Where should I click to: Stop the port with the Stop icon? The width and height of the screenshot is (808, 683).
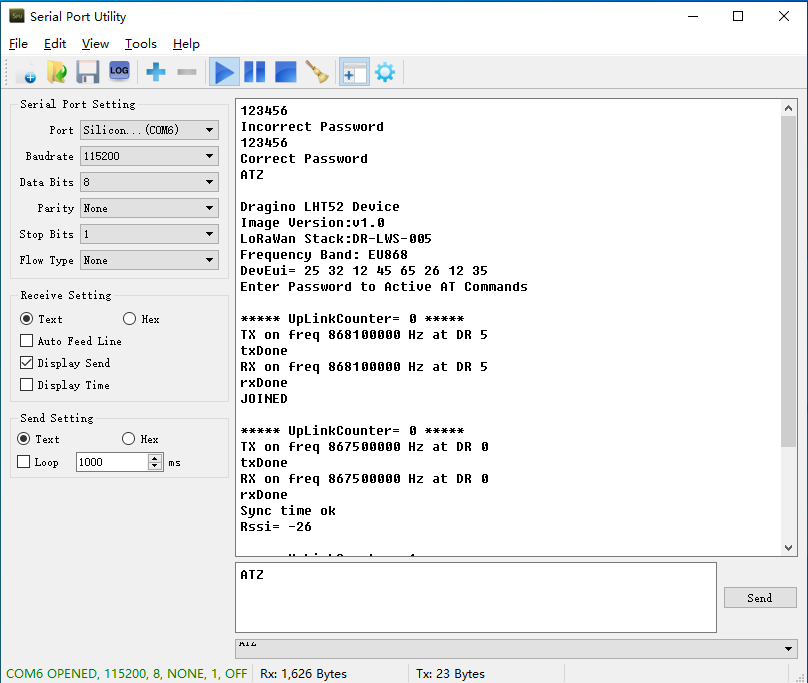pyautogui.click(x=285, y=72)
